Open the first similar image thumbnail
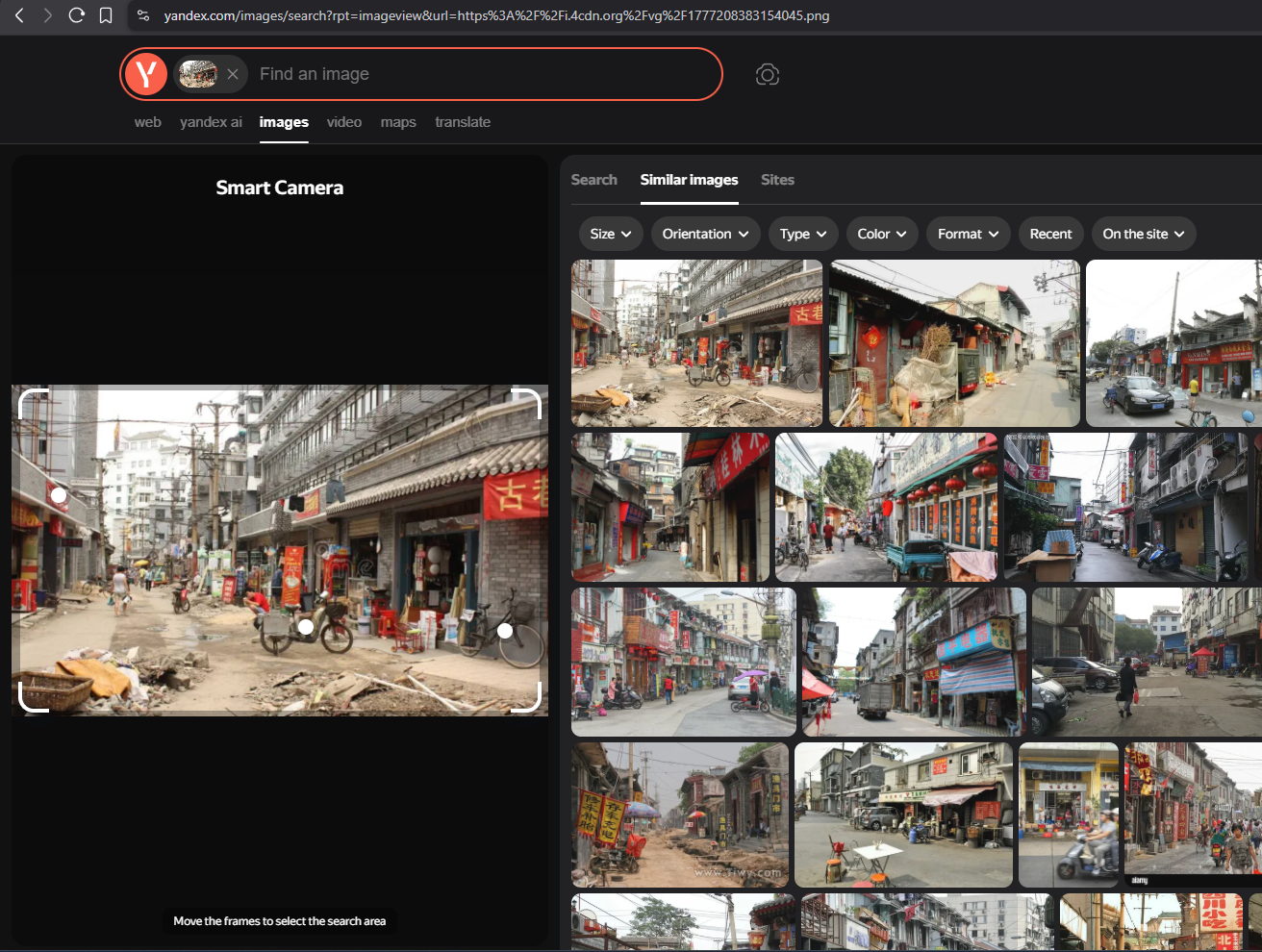This screenshot has width=1262, height=952. [x=696, y=343]
